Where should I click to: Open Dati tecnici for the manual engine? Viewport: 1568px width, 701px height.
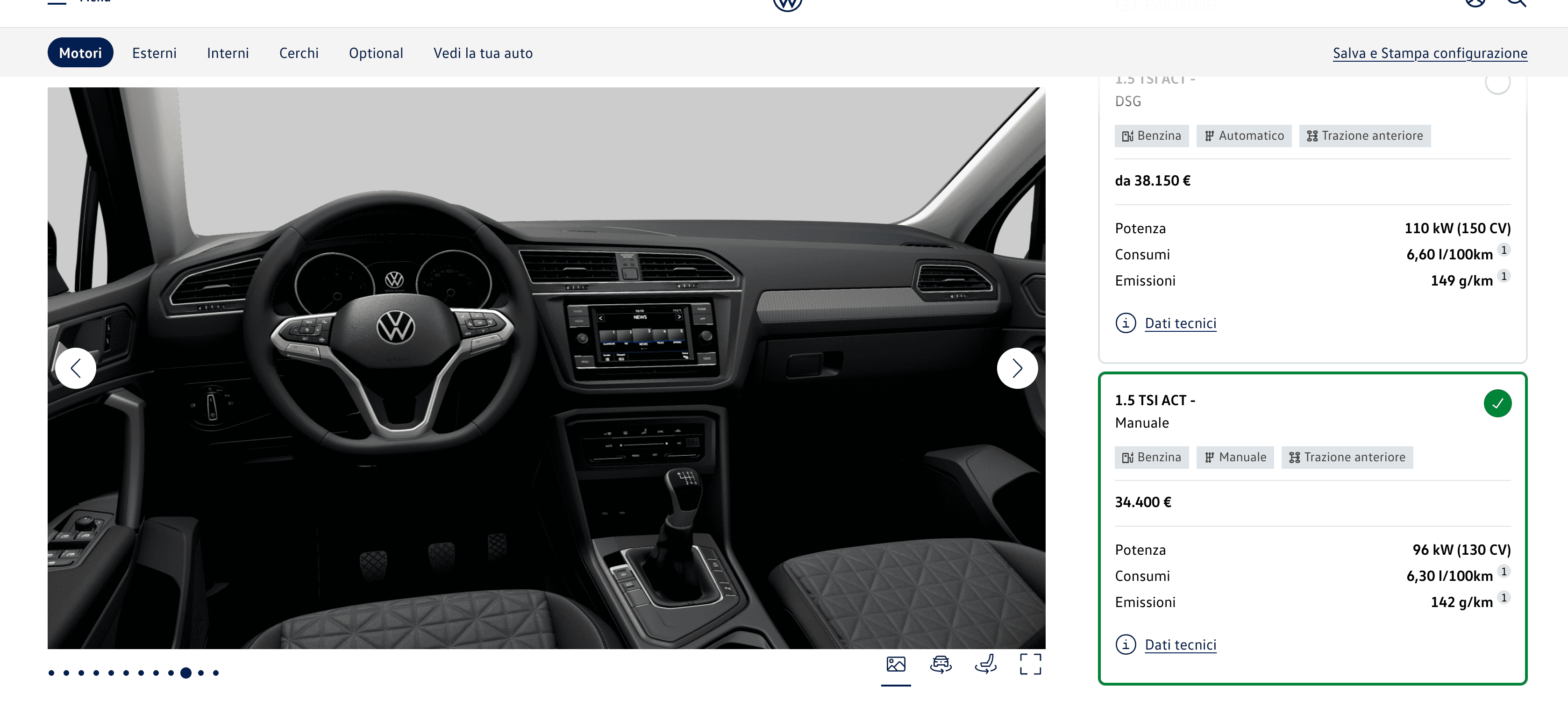point(1180,644)
